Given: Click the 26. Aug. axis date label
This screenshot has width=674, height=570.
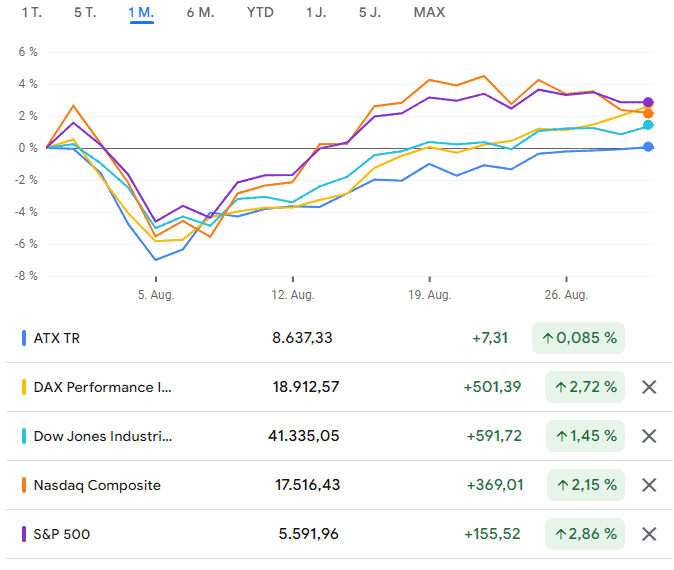Looking at the screenshot, I should point(566,295).
